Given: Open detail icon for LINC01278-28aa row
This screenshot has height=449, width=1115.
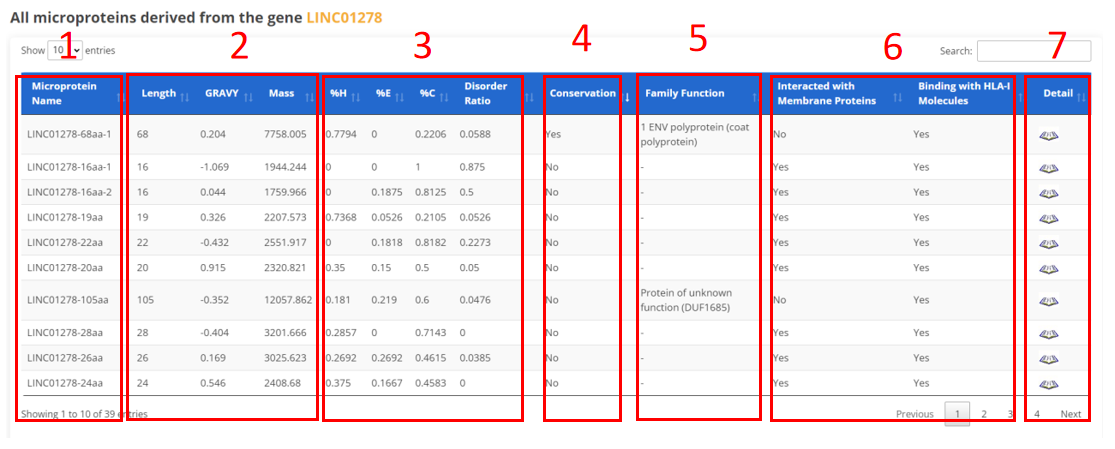Looking at the screenshot, I should coord(1048,333).
